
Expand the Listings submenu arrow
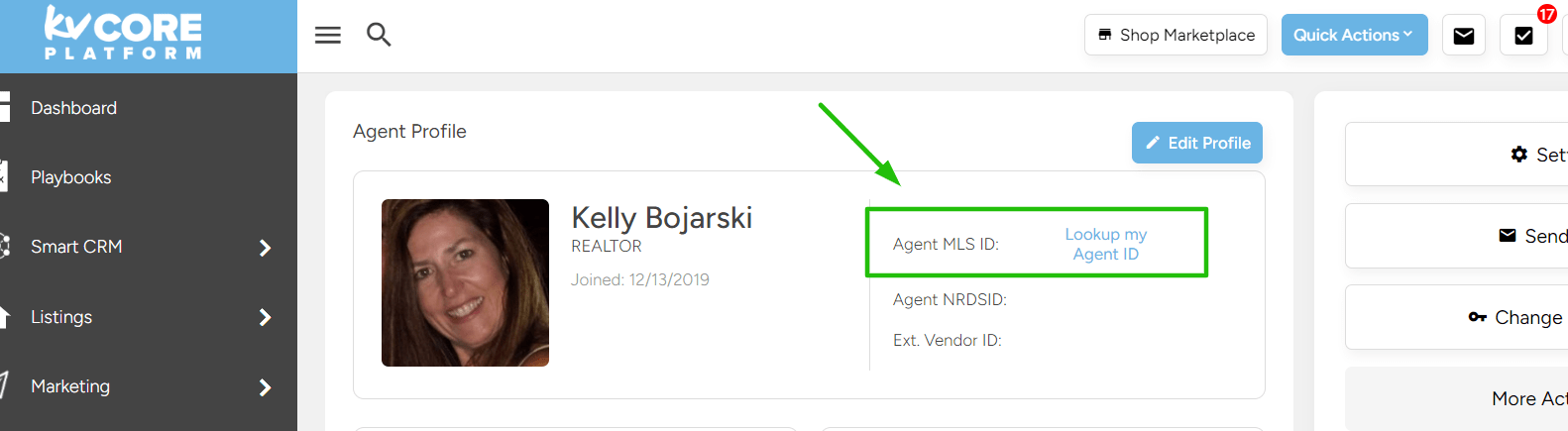(265, 317)
